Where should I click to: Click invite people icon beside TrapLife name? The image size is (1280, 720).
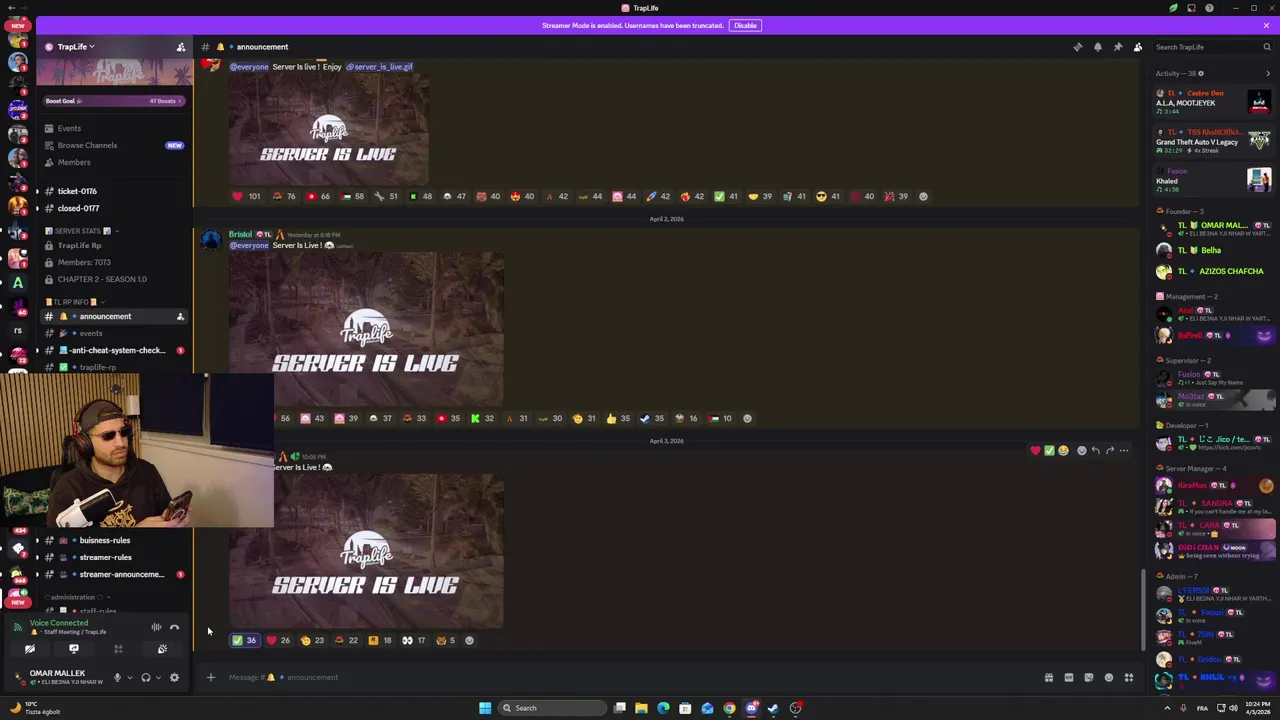(181, 47)
